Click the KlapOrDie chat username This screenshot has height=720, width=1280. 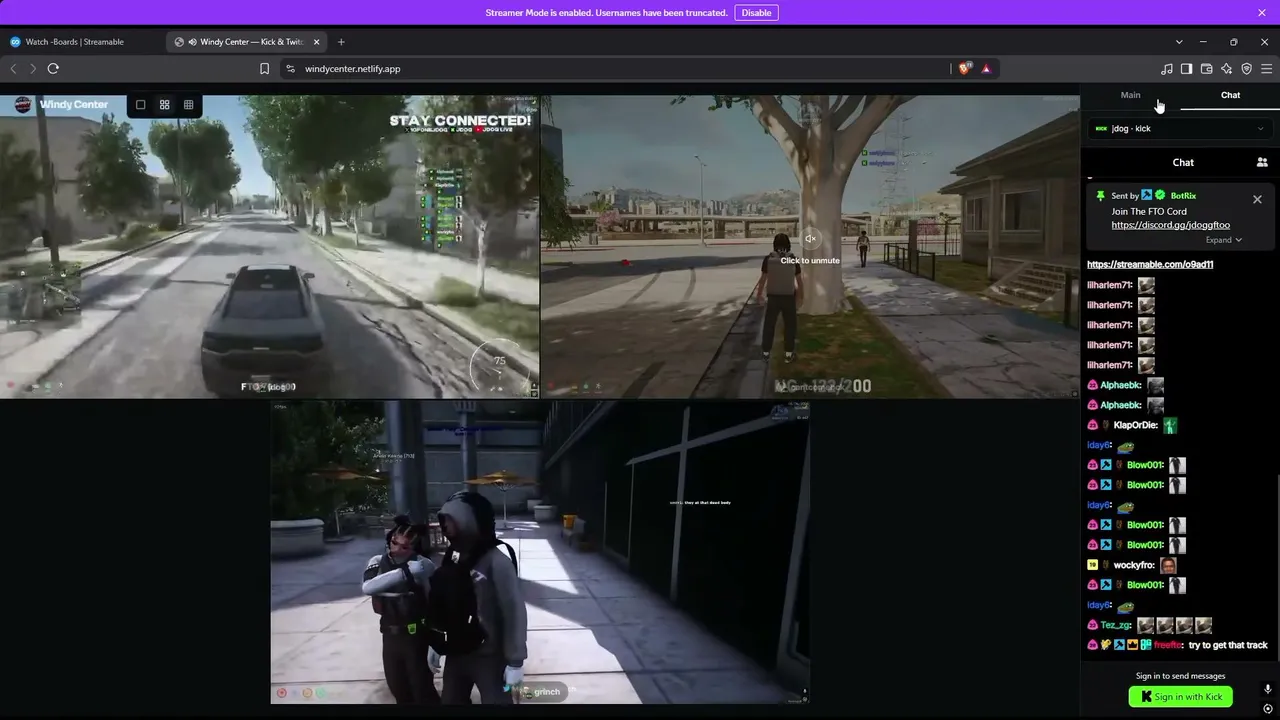[x=1136, y=425]
